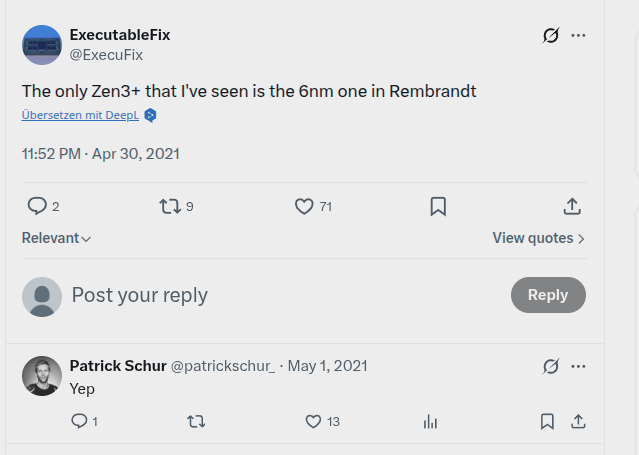Share Patrick Schur's reply

point(578,421)
